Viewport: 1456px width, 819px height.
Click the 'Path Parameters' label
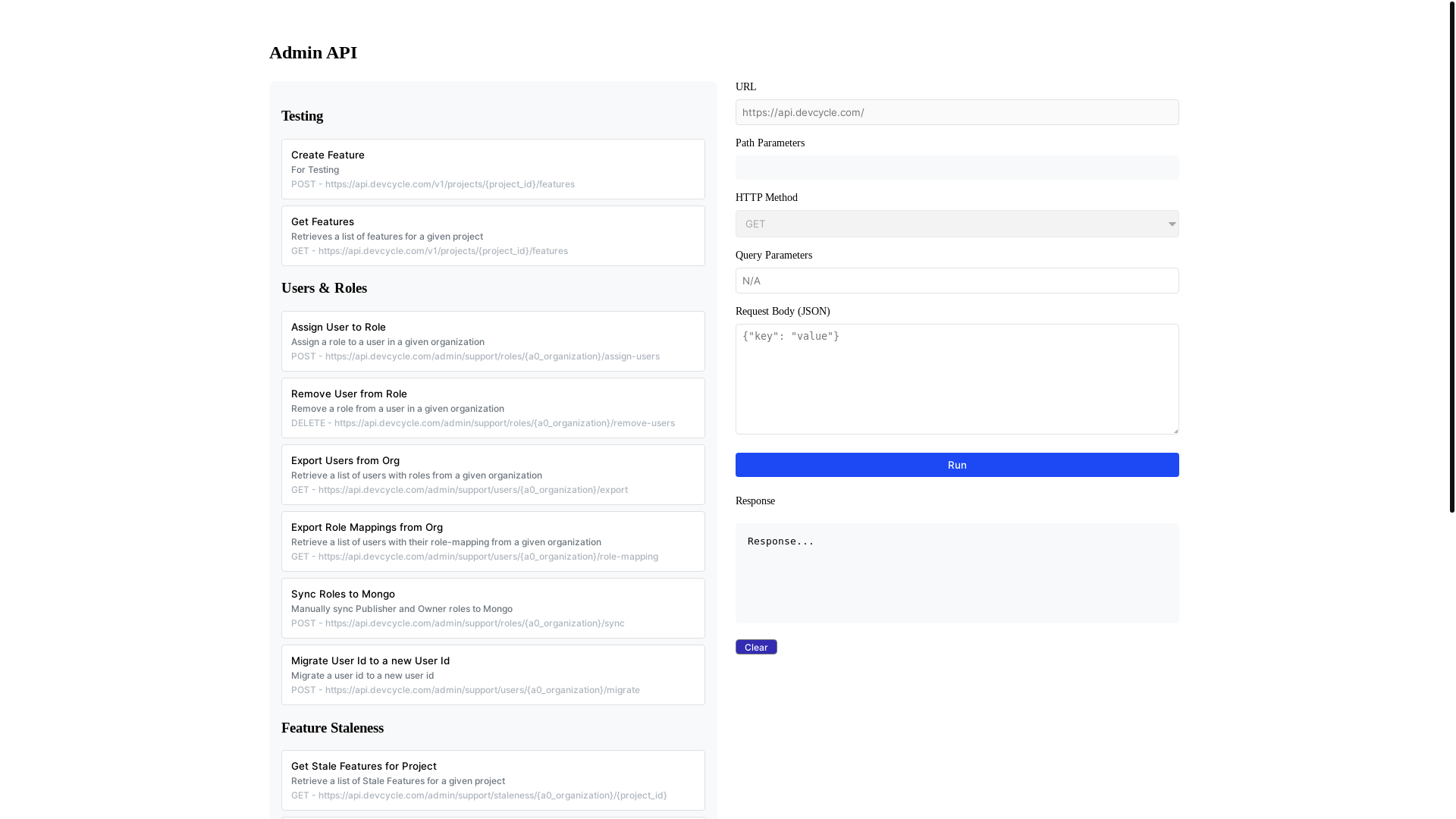coord(770,143)
